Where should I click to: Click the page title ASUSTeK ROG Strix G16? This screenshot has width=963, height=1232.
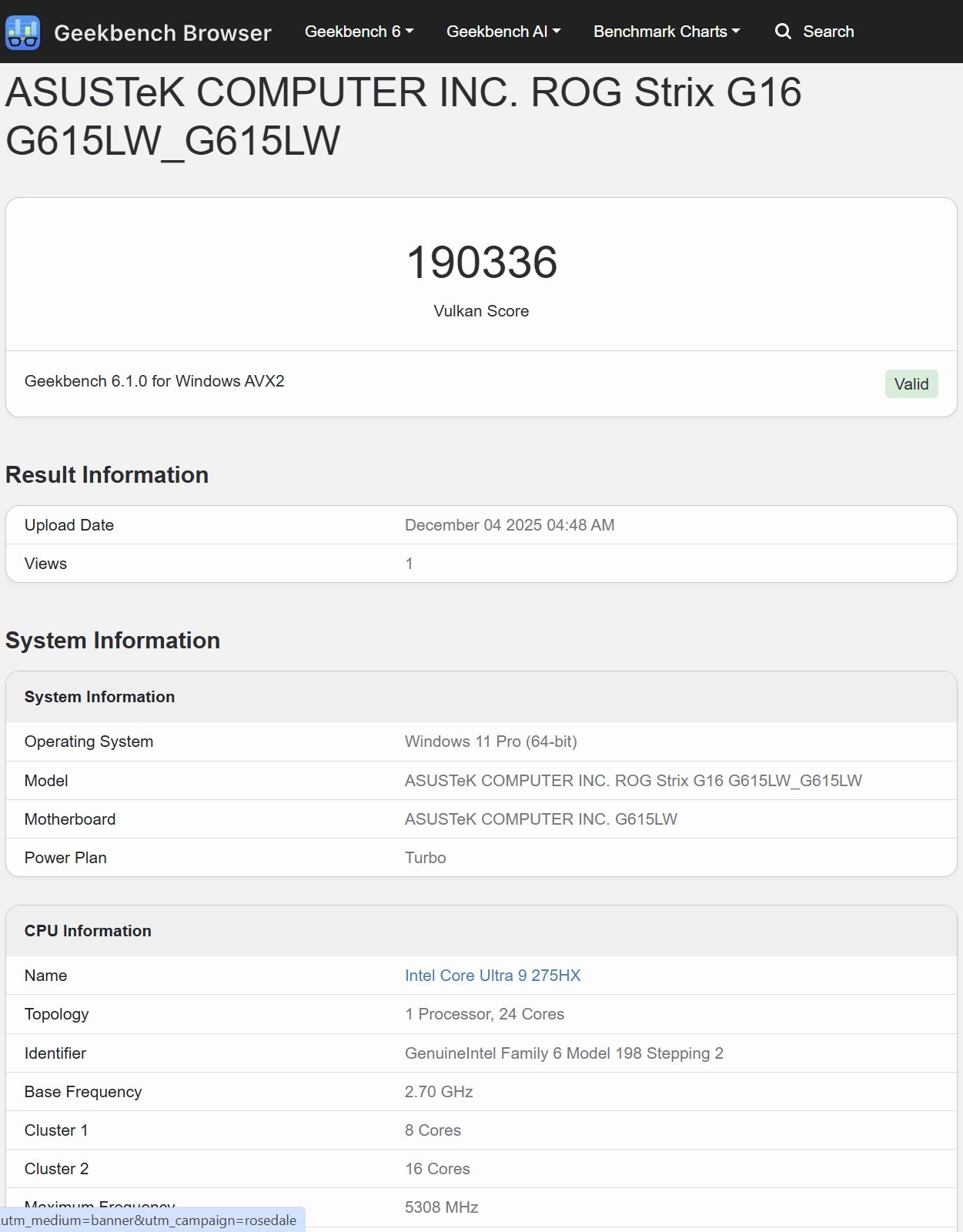point(403,116)
